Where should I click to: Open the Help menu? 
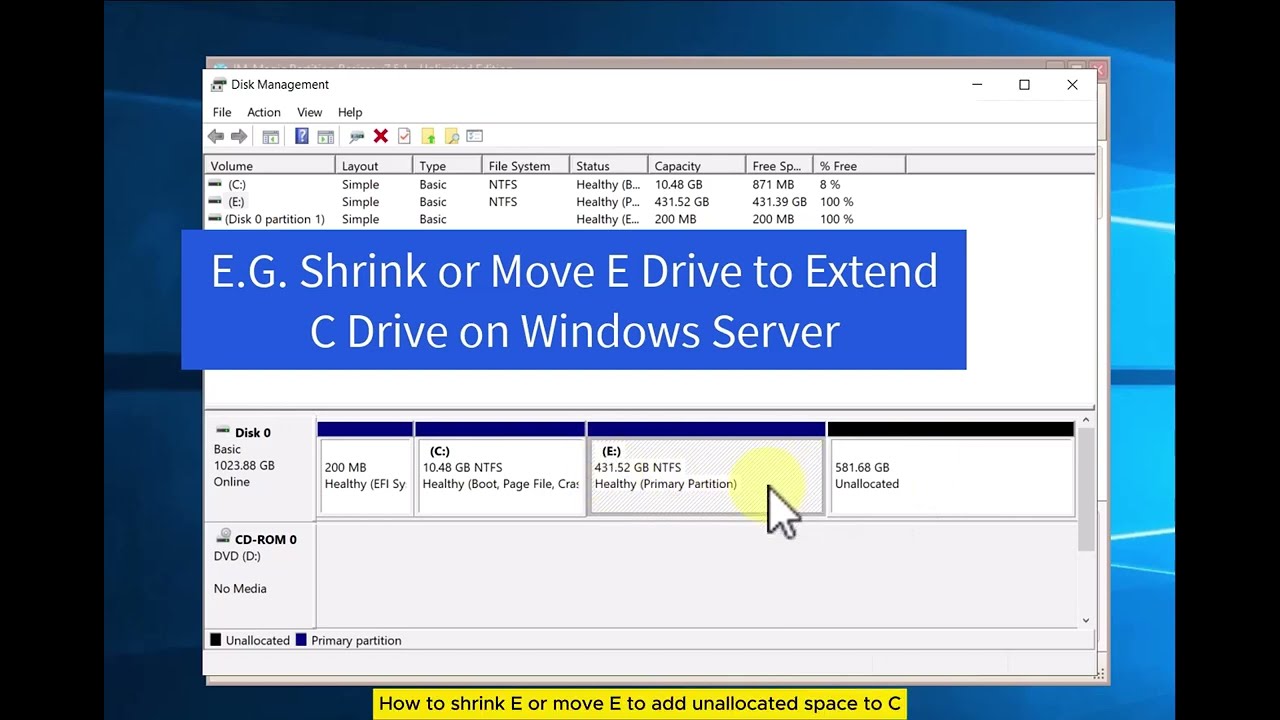click(350, 112)
